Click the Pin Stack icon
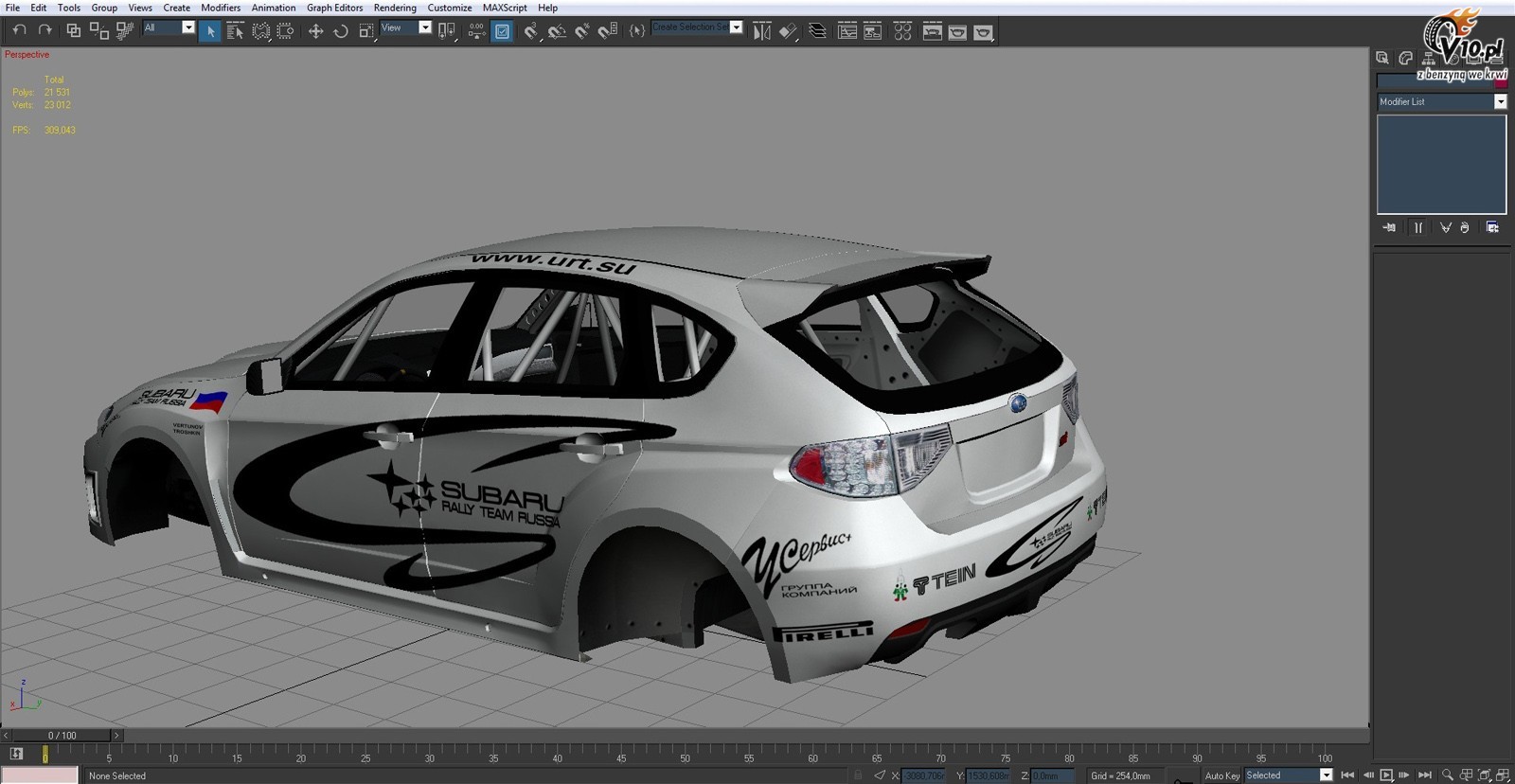1515x784 pixels. tap(1389, 227)
